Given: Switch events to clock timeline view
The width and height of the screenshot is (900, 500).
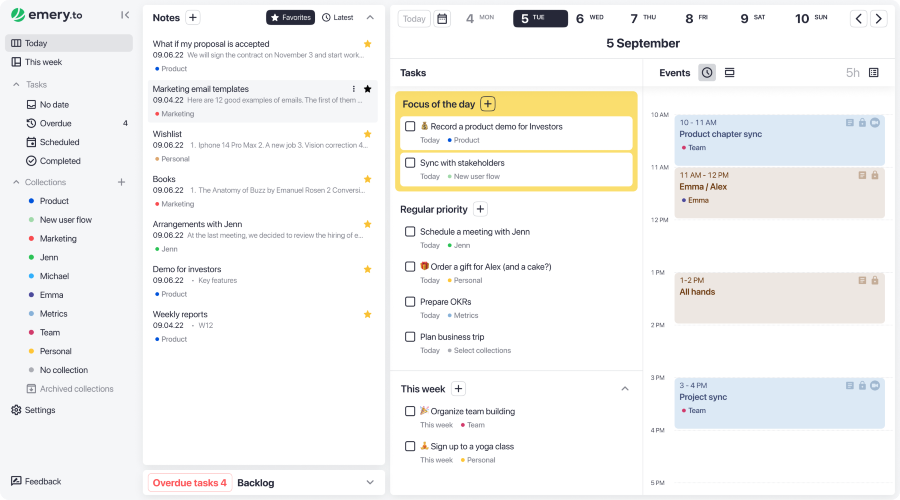Looking at the screenshot, I should pyautogui.click(x=707, y=73).
